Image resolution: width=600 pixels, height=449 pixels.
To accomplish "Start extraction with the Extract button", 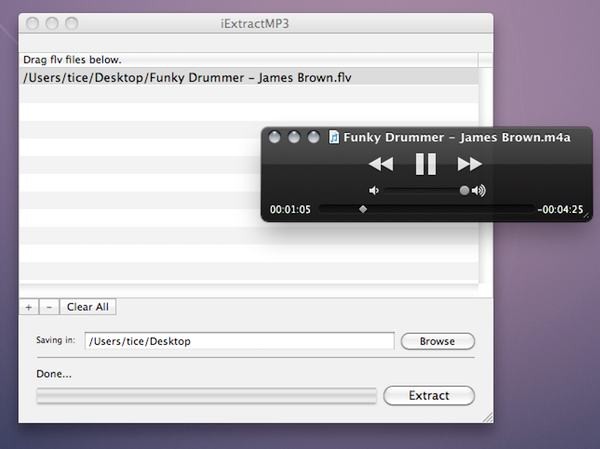I will click(x=429, y=395).
